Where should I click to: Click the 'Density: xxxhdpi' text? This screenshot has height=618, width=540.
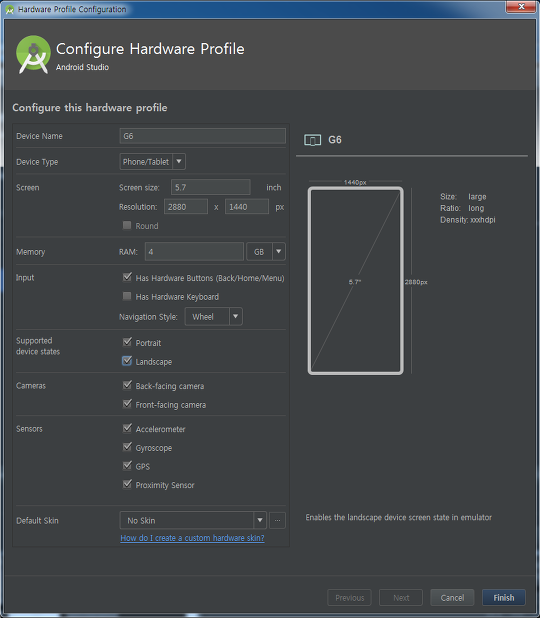(467, 220)
